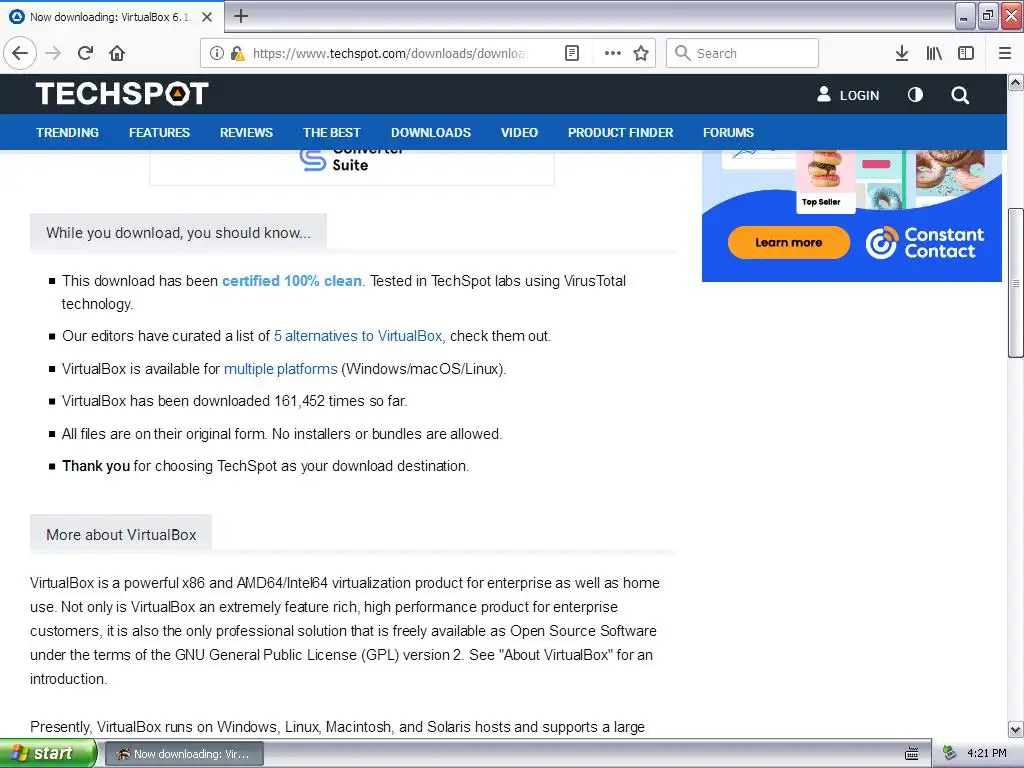Open the Library bookmarks icon
This screenshot has width=1024, height=768.
[934, 53]
